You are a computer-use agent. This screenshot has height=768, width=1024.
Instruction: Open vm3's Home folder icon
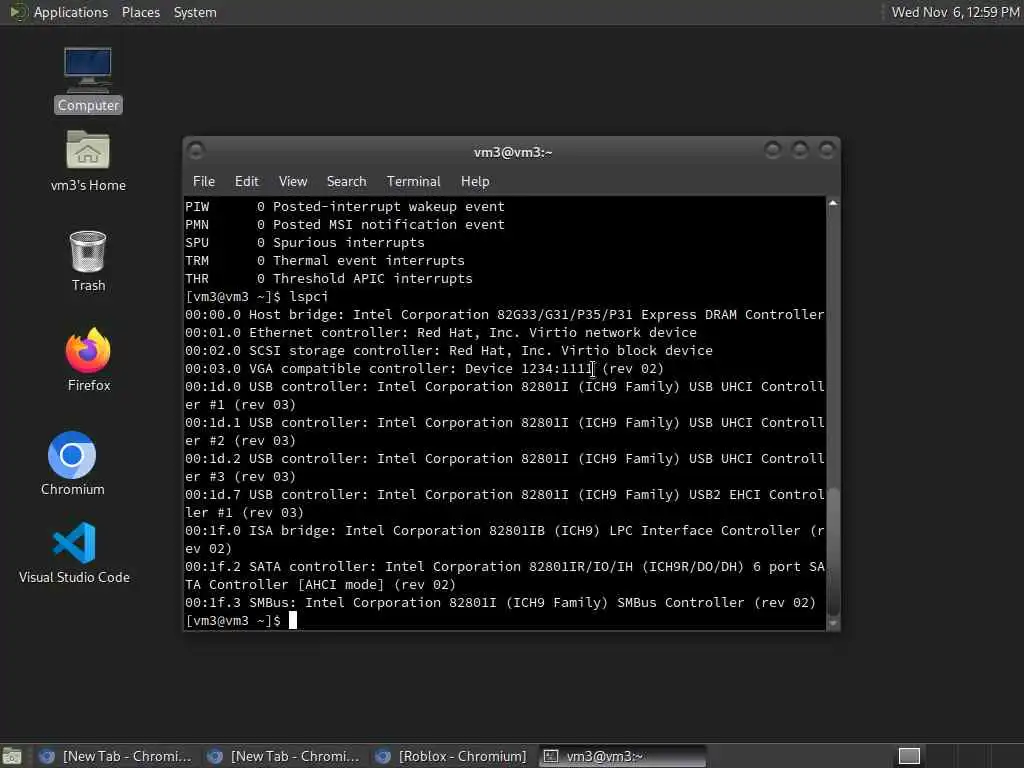(88, 161)
